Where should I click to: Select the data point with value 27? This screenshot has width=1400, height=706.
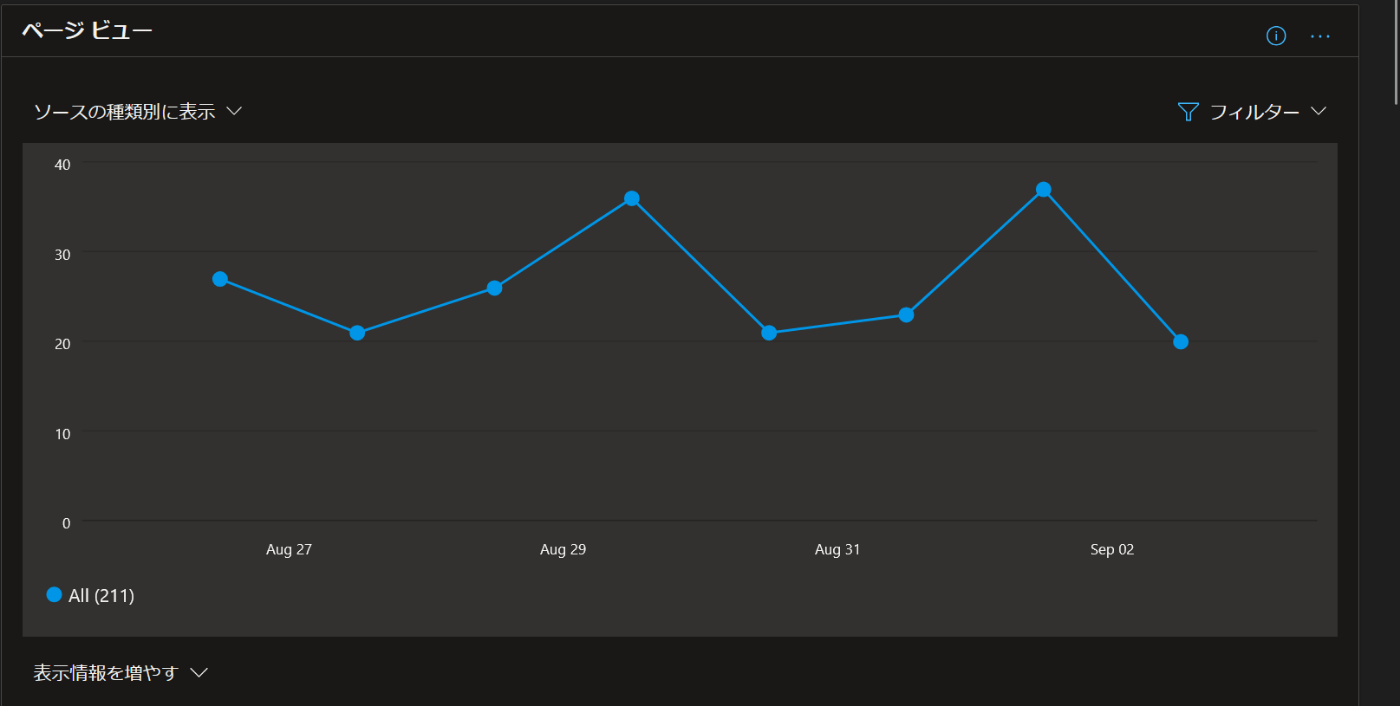click(x=220, y=279)
